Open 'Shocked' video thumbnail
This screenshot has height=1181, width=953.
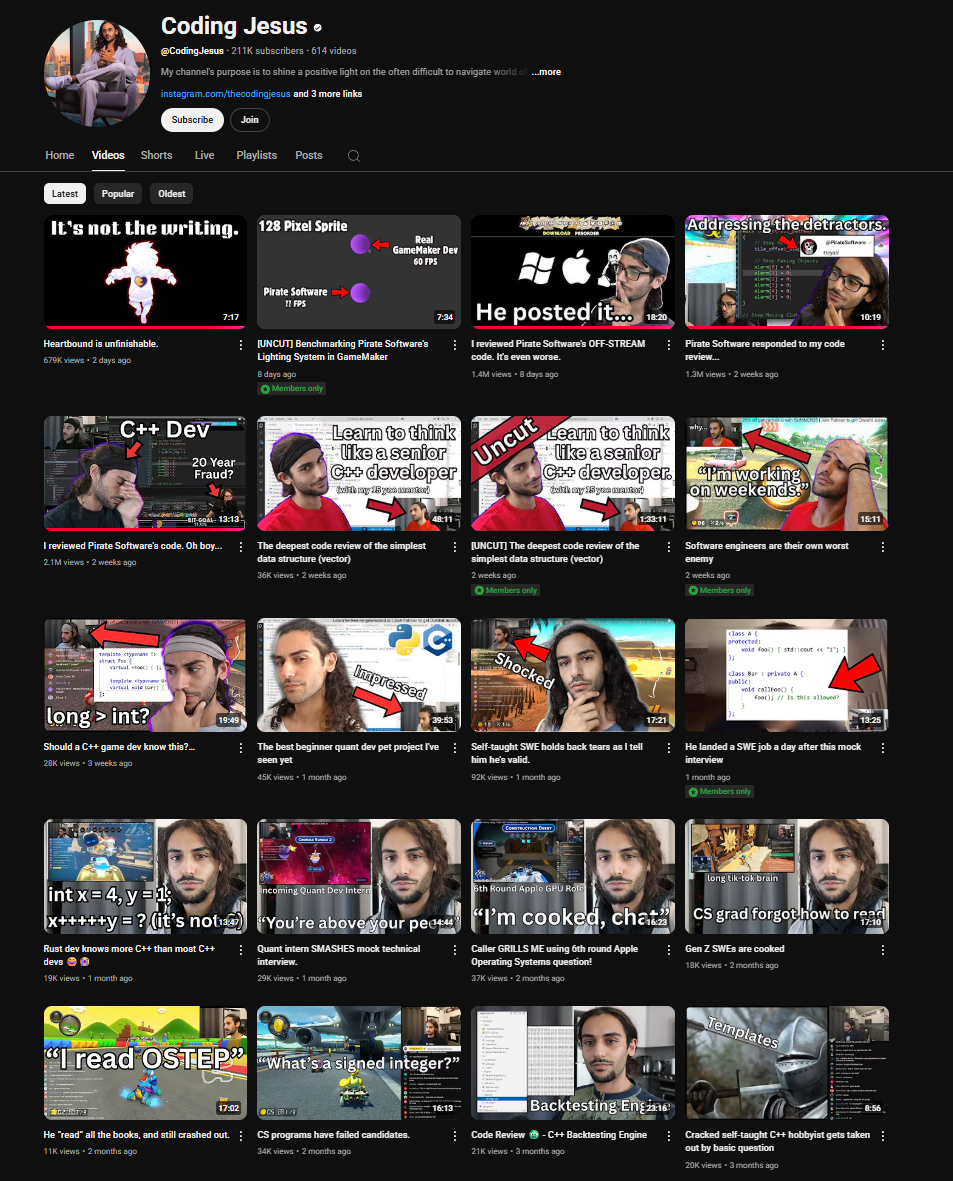573,675
